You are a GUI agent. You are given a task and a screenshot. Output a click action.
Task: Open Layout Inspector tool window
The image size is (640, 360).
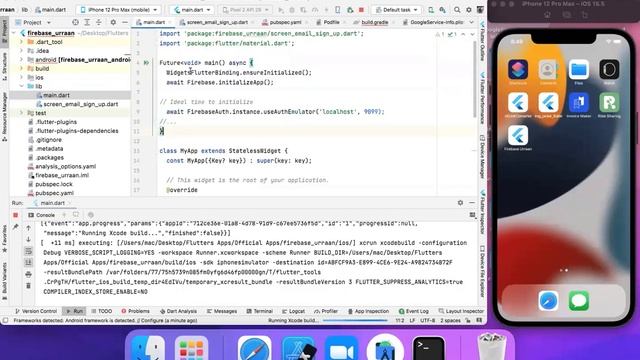click(461, 311)
